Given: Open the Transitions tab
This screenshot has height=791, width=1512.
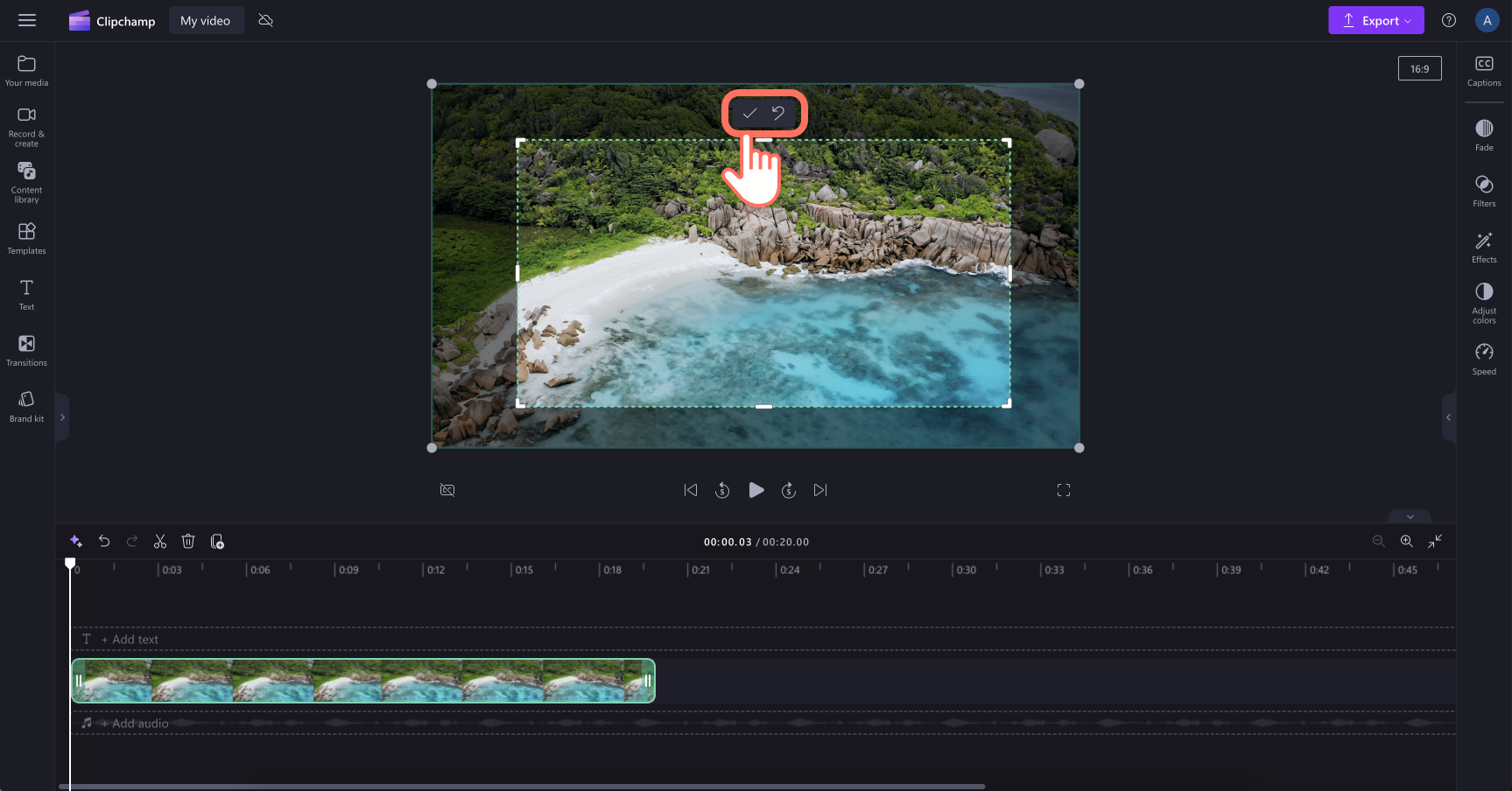Looking at the screenshot, I should tap(27, 351).
